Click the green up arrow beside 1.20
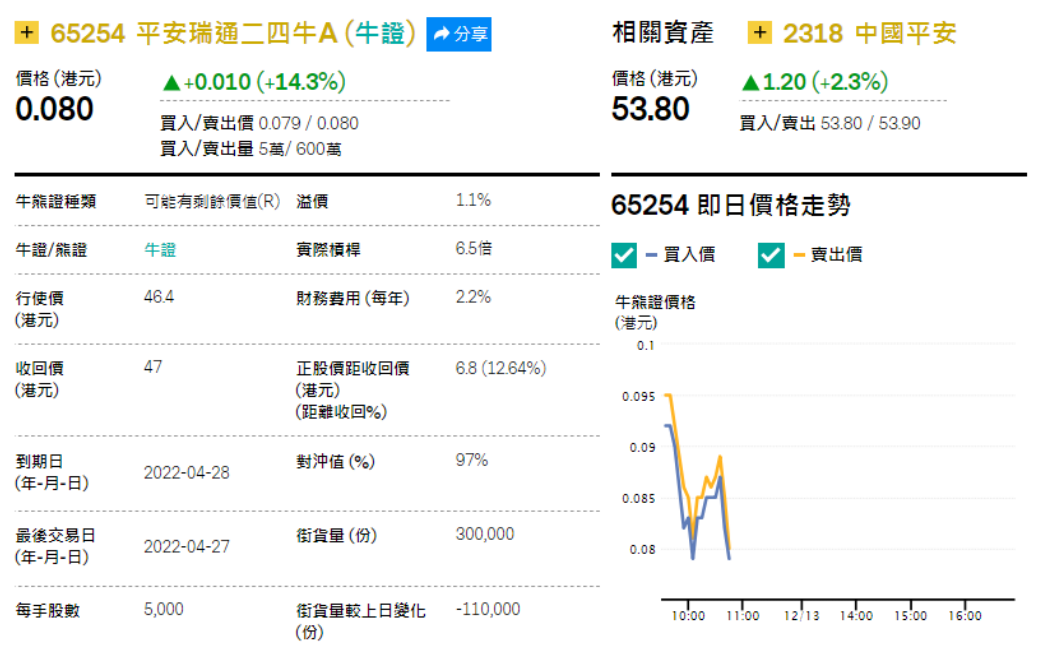Image resolution: width=1048 pixels, height=650 pixels. (x=751, y=83)
